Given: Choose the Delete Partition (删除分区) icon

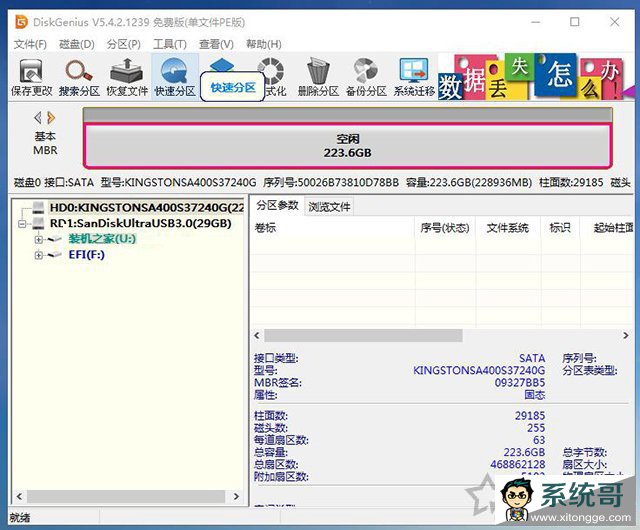Looking at the screenshot, I should [318, 78].
